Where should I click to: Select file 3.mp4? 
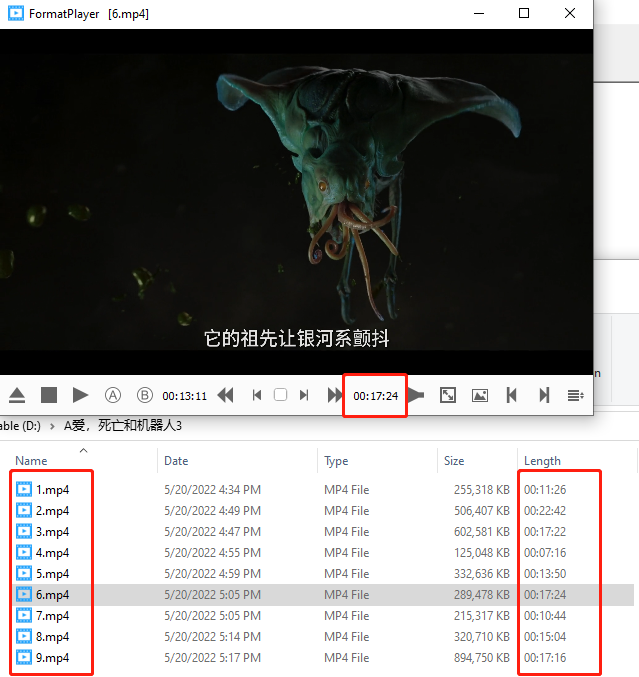52,531
